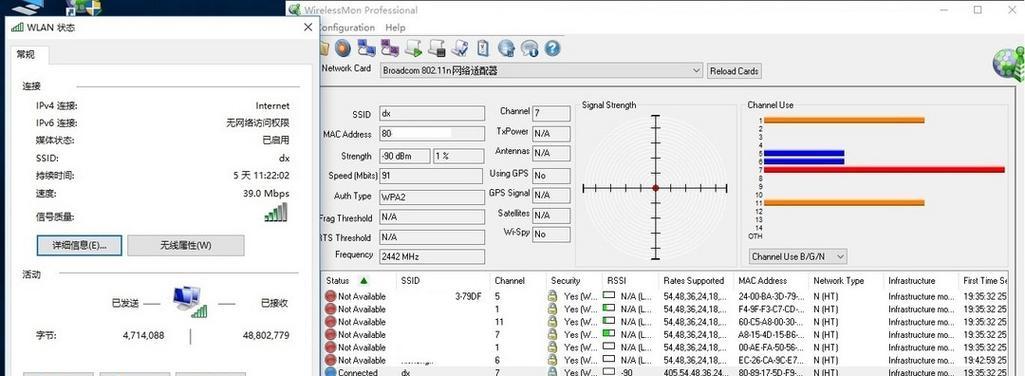Click the Speed field showing 91
The image size is (1025, 376).
click(432, 176)
